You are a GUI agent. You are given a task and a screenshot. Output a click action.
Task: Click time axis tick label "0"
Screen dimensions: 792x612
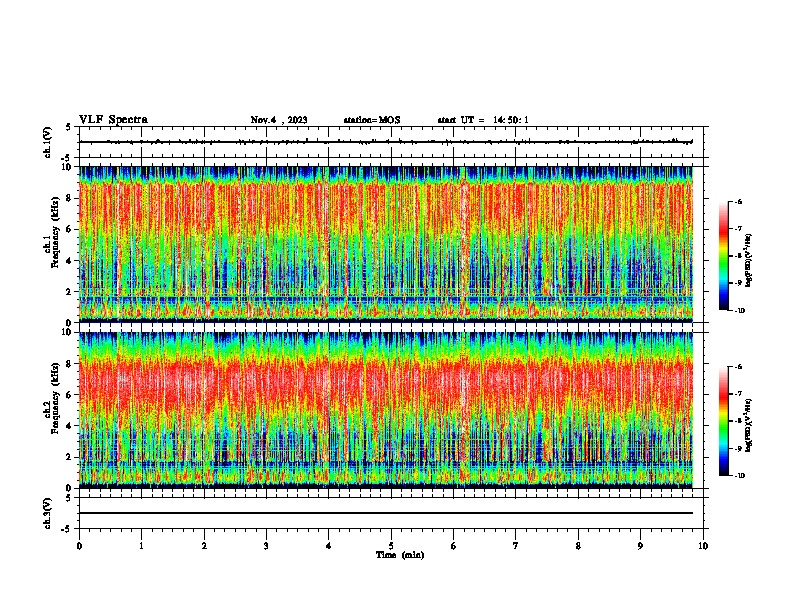click(79, 546)
